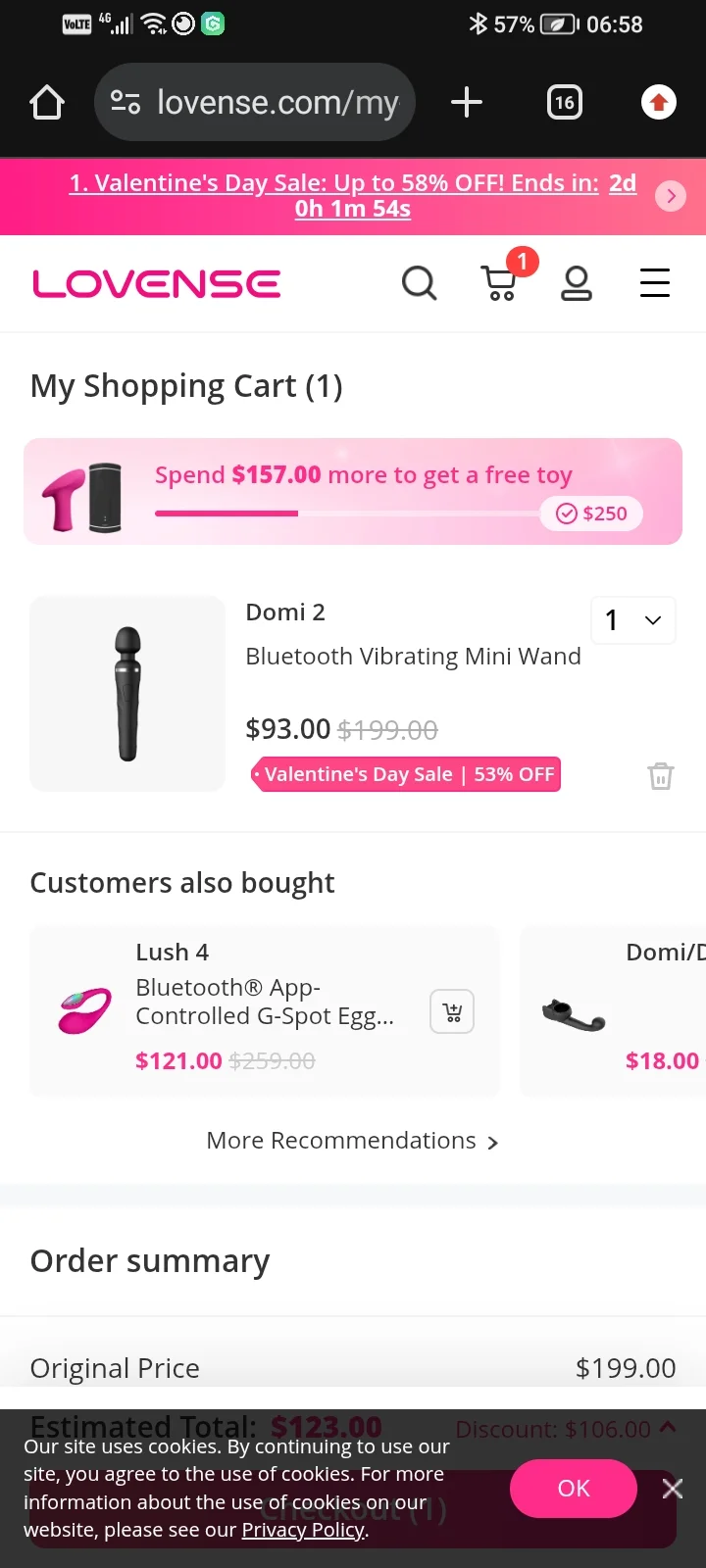Viewport: 706px width, 1568px height.
Task: Advance the sale banner with arrow
Action: pyautogui.click(x=671, y=196)
